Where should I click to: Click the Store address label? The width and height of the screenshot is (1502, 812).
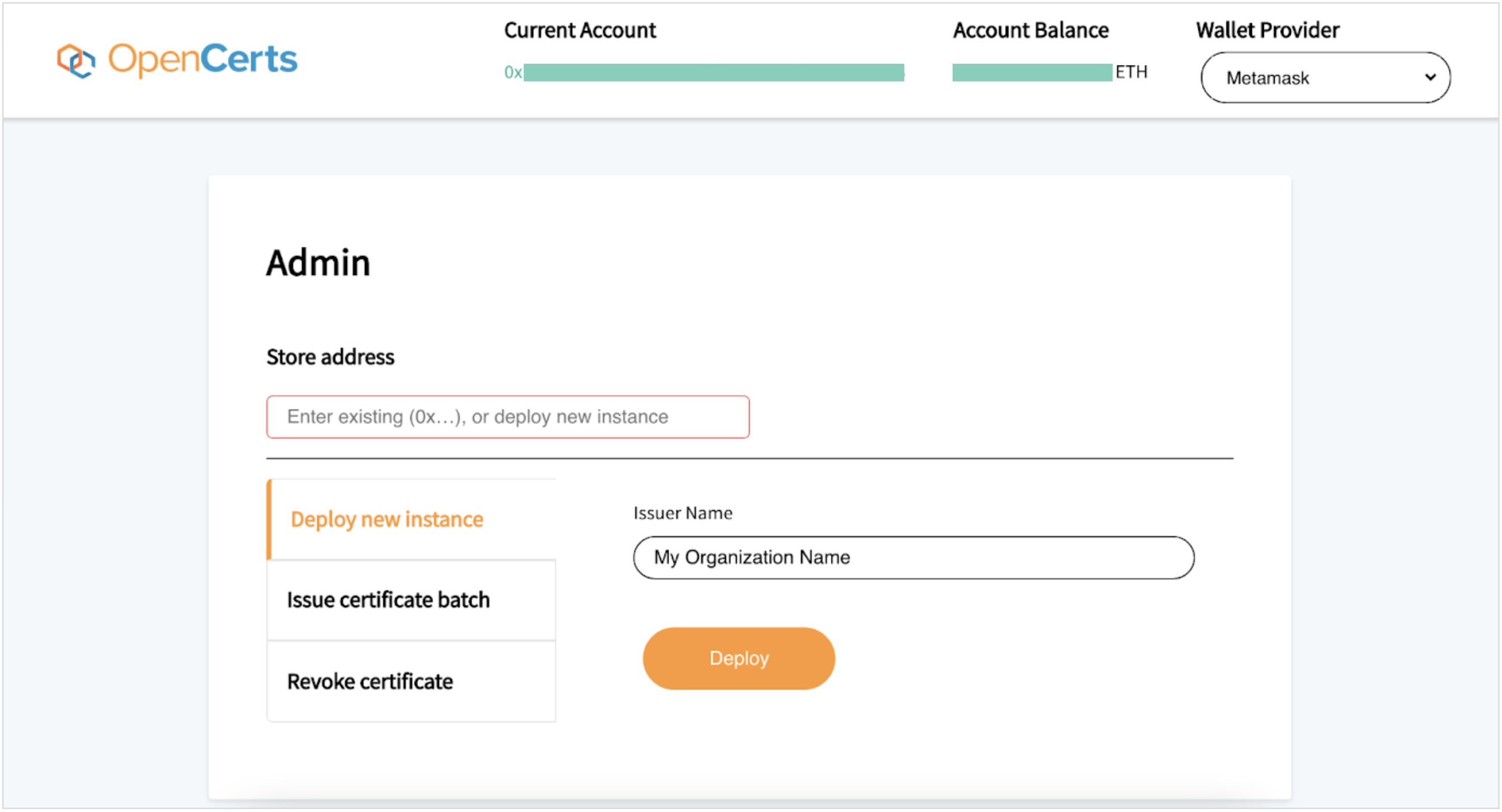point(330,357)
